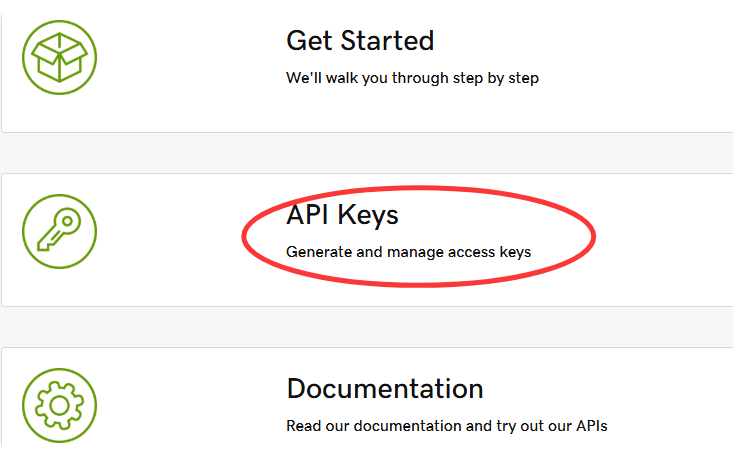Start the step-by-step walkthrough from its description
733x461 pixels.
click(x=412, y=78)
